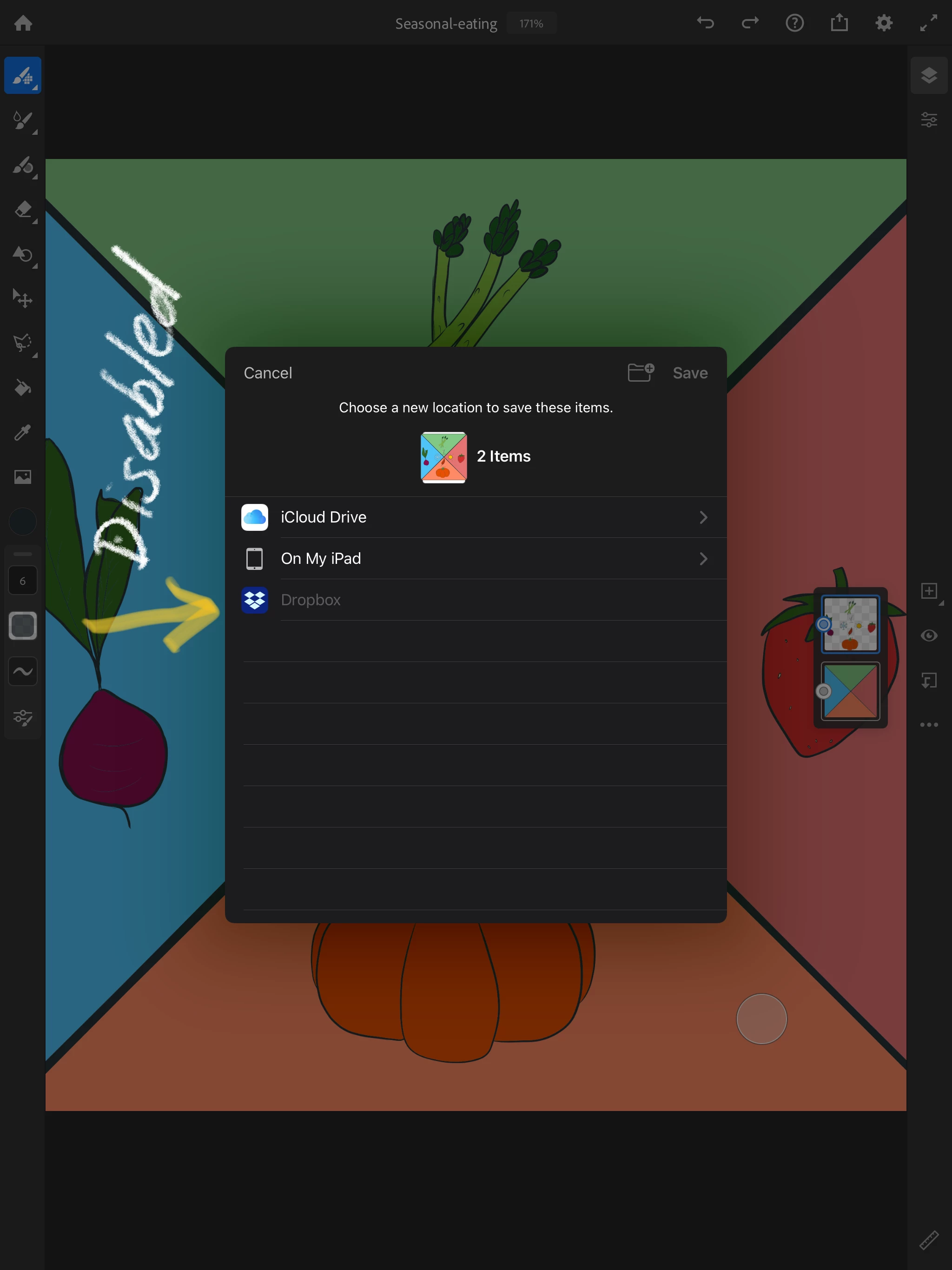The width and height of the screenshot is (952, 1270).
Task: Open the share export icon
Action: click(839, 23)
